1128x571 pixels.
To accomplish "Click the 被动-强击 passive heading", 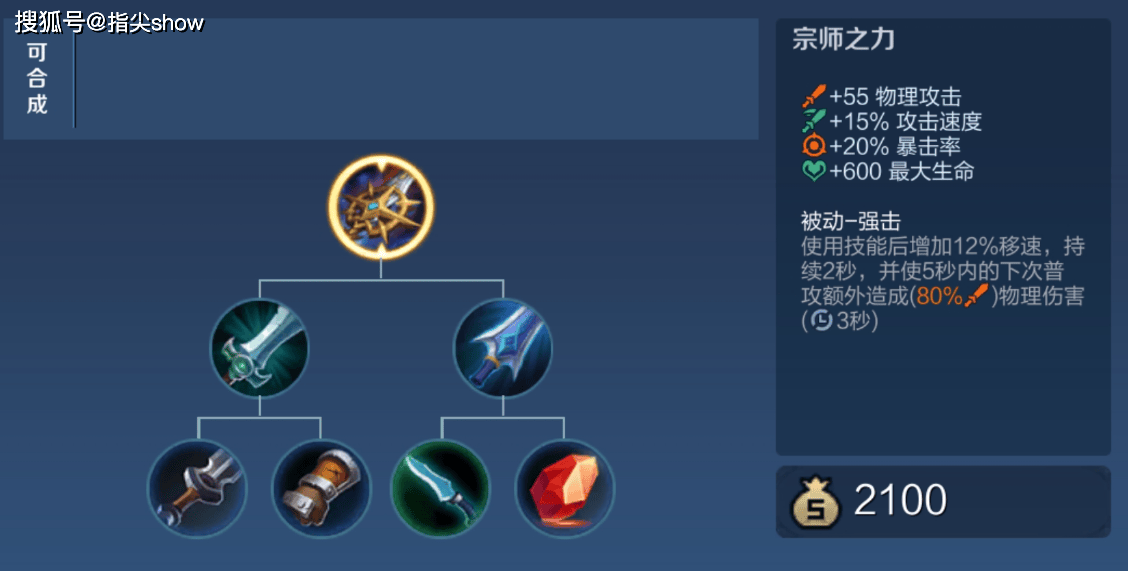I will [851, 221].
